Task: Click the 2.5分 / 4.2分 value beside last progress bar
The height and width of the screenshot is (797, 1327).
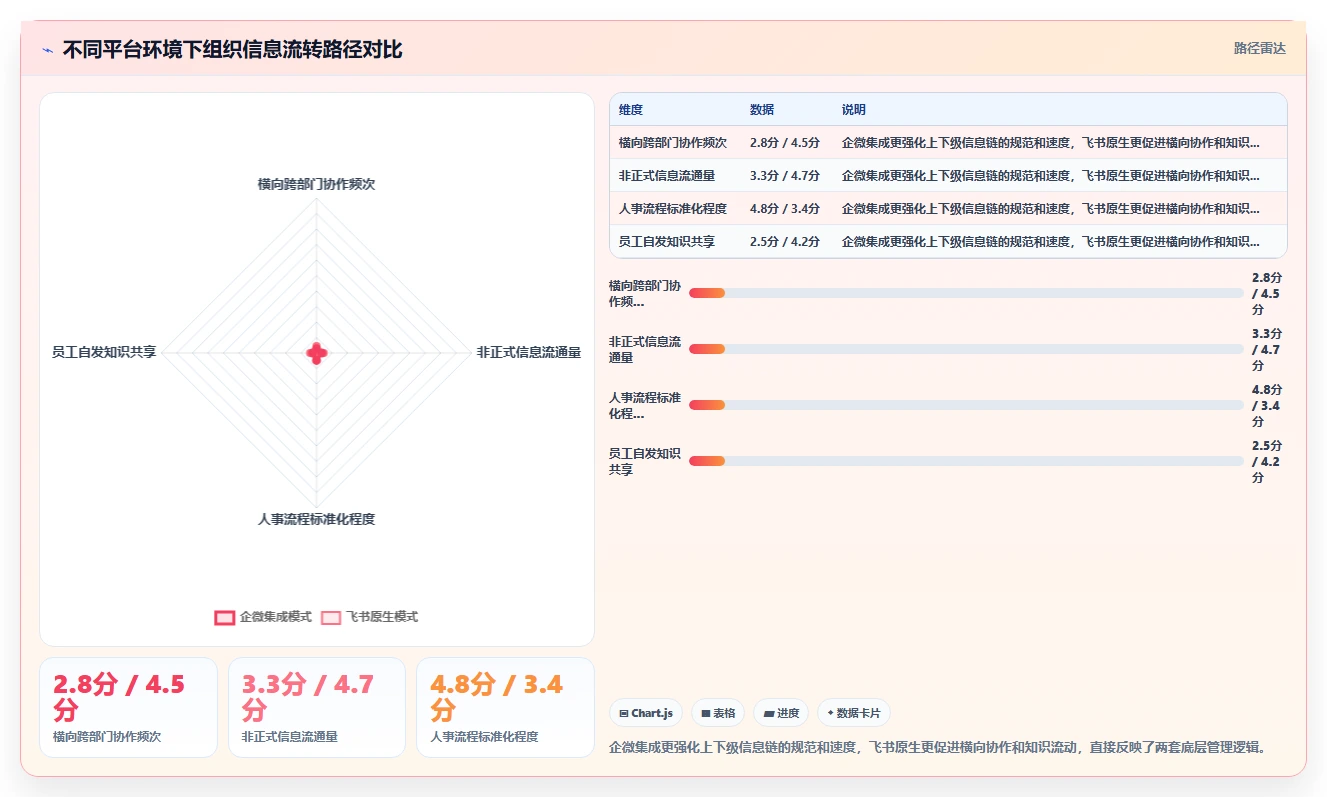Action: coord(1267,461)
